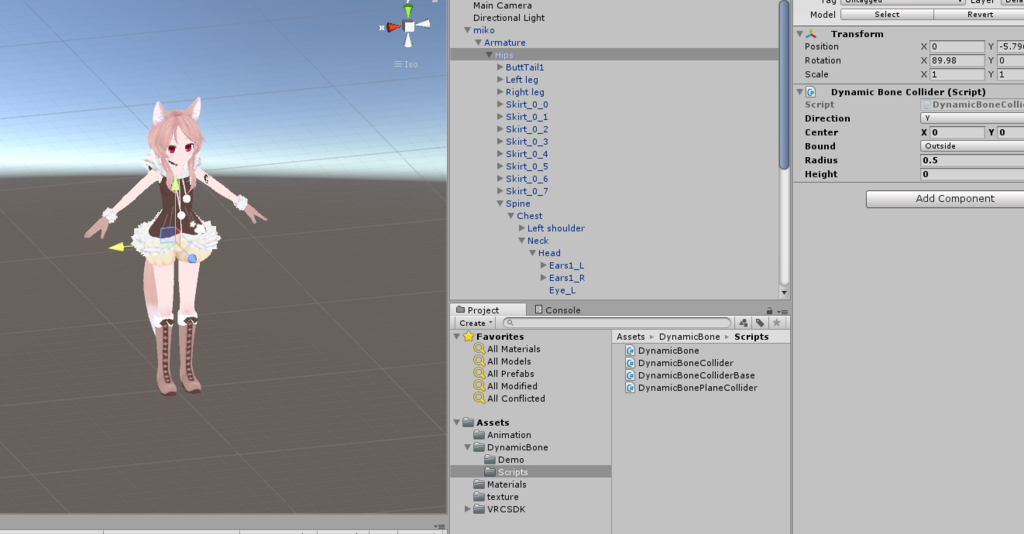This screenshot has width=1024, height=534.
Task: Click the green Y-axis cone on scene gizmo
Action: click(x=408, y=11)
